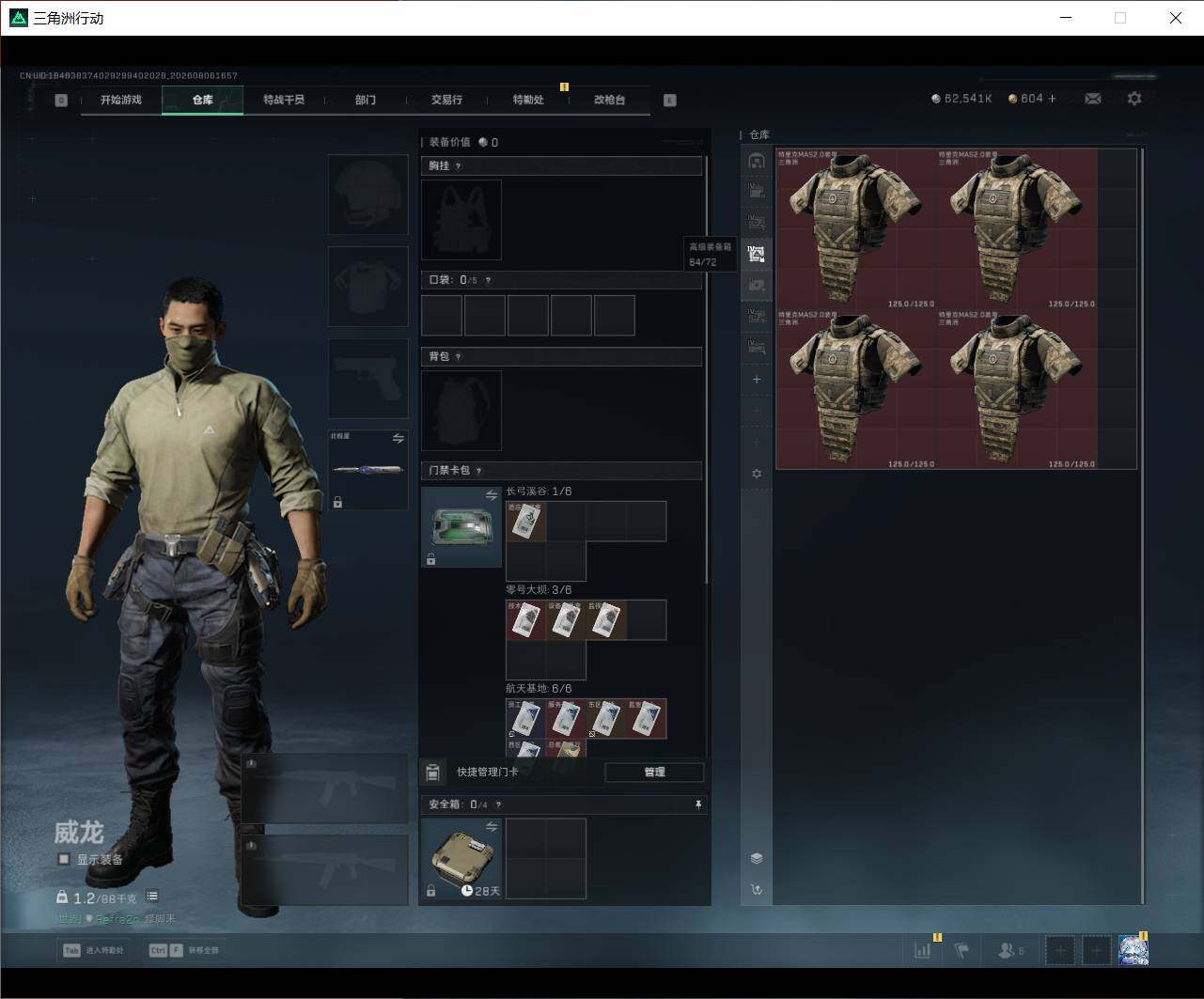Open stash sidebar settings gear
The image size is (1204, 999).
click(757, 475)
